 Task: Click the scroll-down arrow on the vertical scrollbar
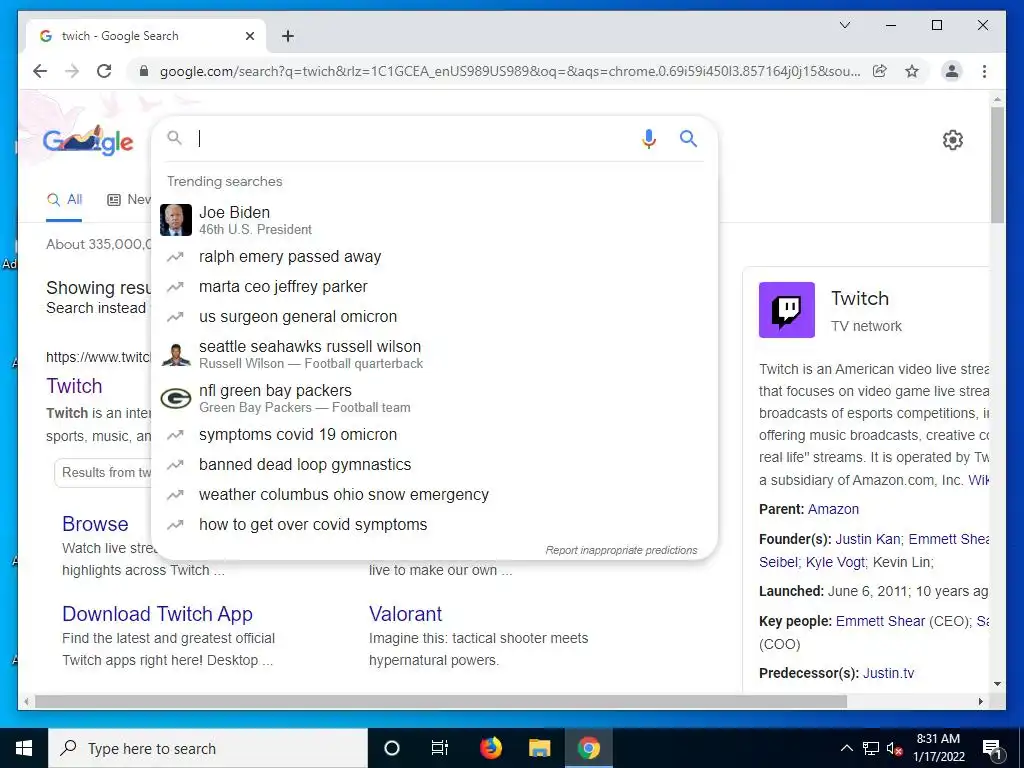[x=997, y=684]
